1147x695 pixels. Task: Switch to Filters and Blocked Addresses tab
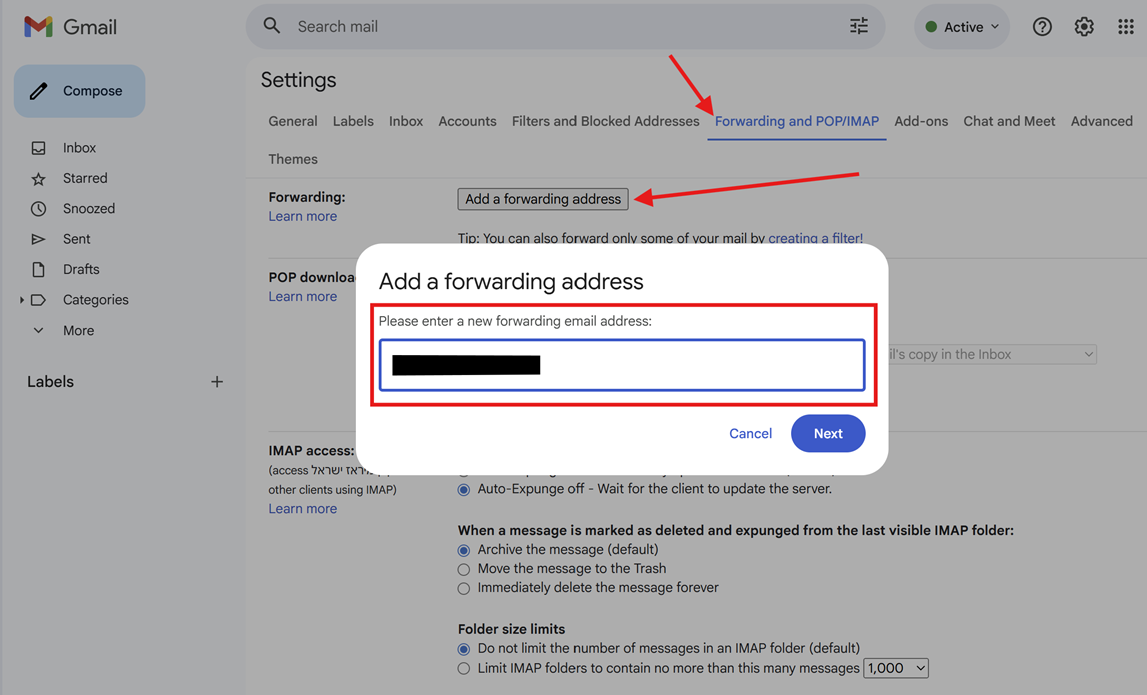click(x=605, y=121)
